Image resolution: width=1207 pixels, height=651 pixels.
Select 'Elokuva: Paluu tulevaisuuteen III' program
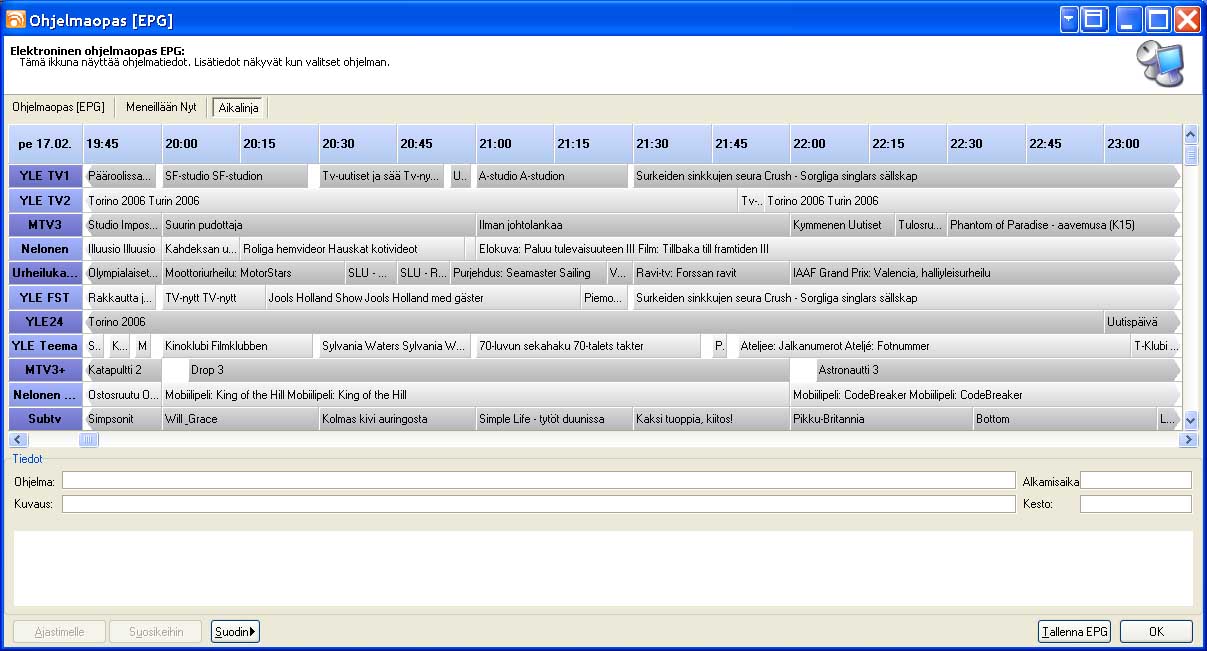tap(828, 249)
